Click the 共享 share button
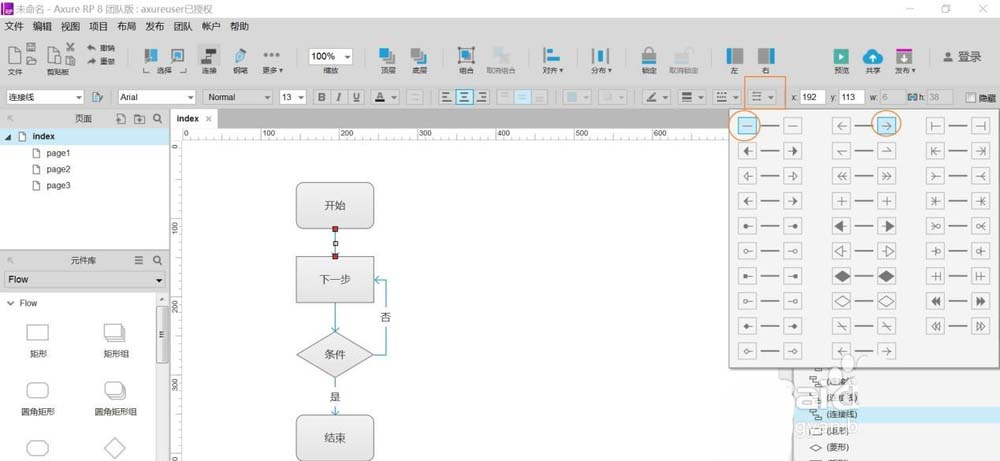 tap(872, 61)
